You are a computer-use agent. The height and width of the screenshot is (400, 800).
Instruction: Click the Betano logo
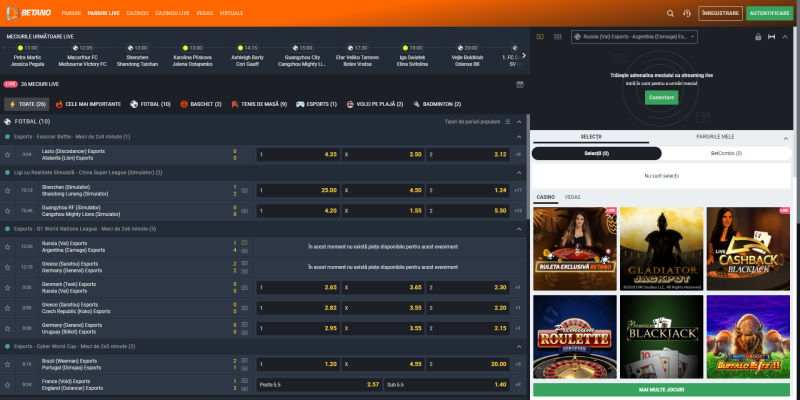pyautogui.click(x=29, y=13)
